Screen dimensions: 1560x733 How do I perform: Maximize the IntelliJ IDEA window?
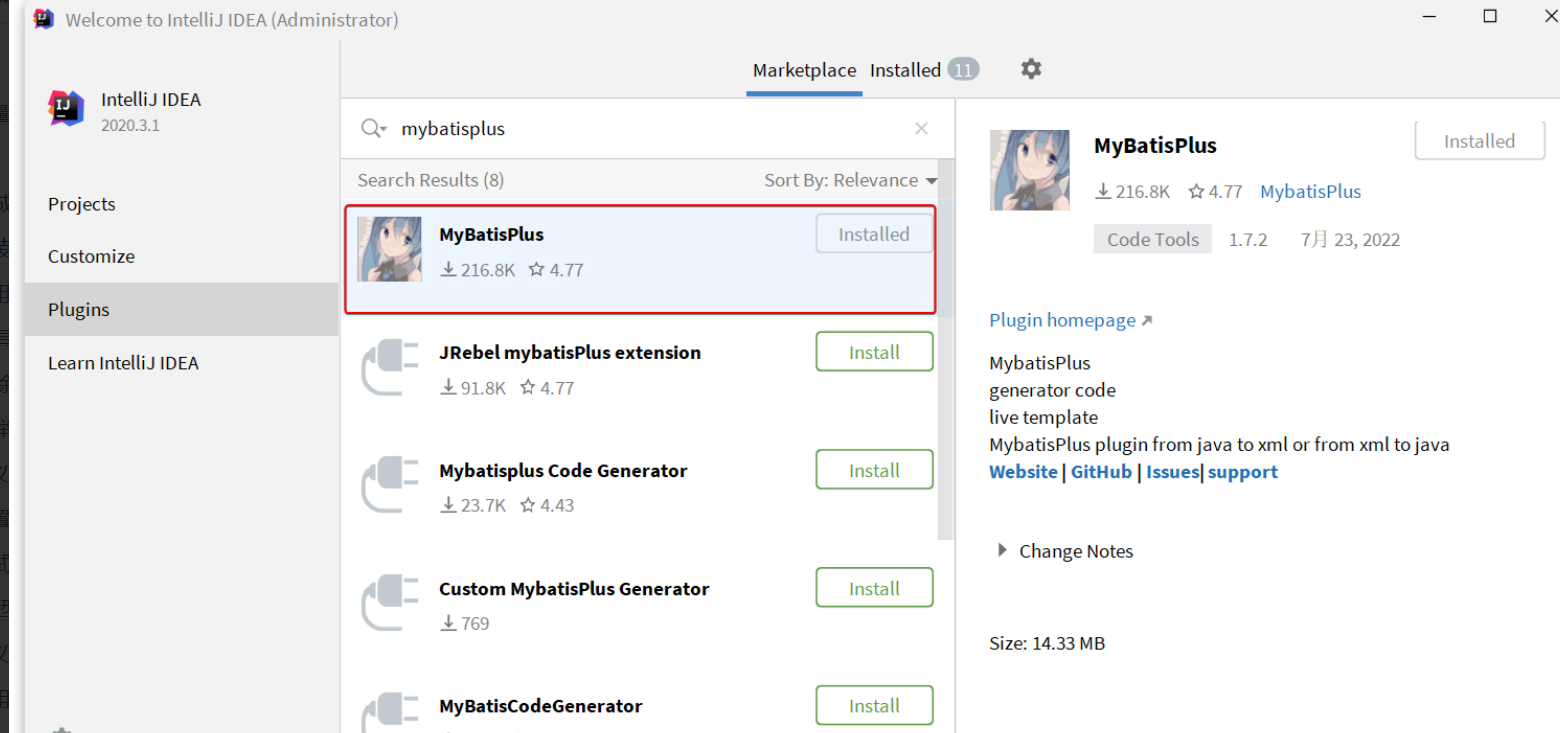point(1490,16)
